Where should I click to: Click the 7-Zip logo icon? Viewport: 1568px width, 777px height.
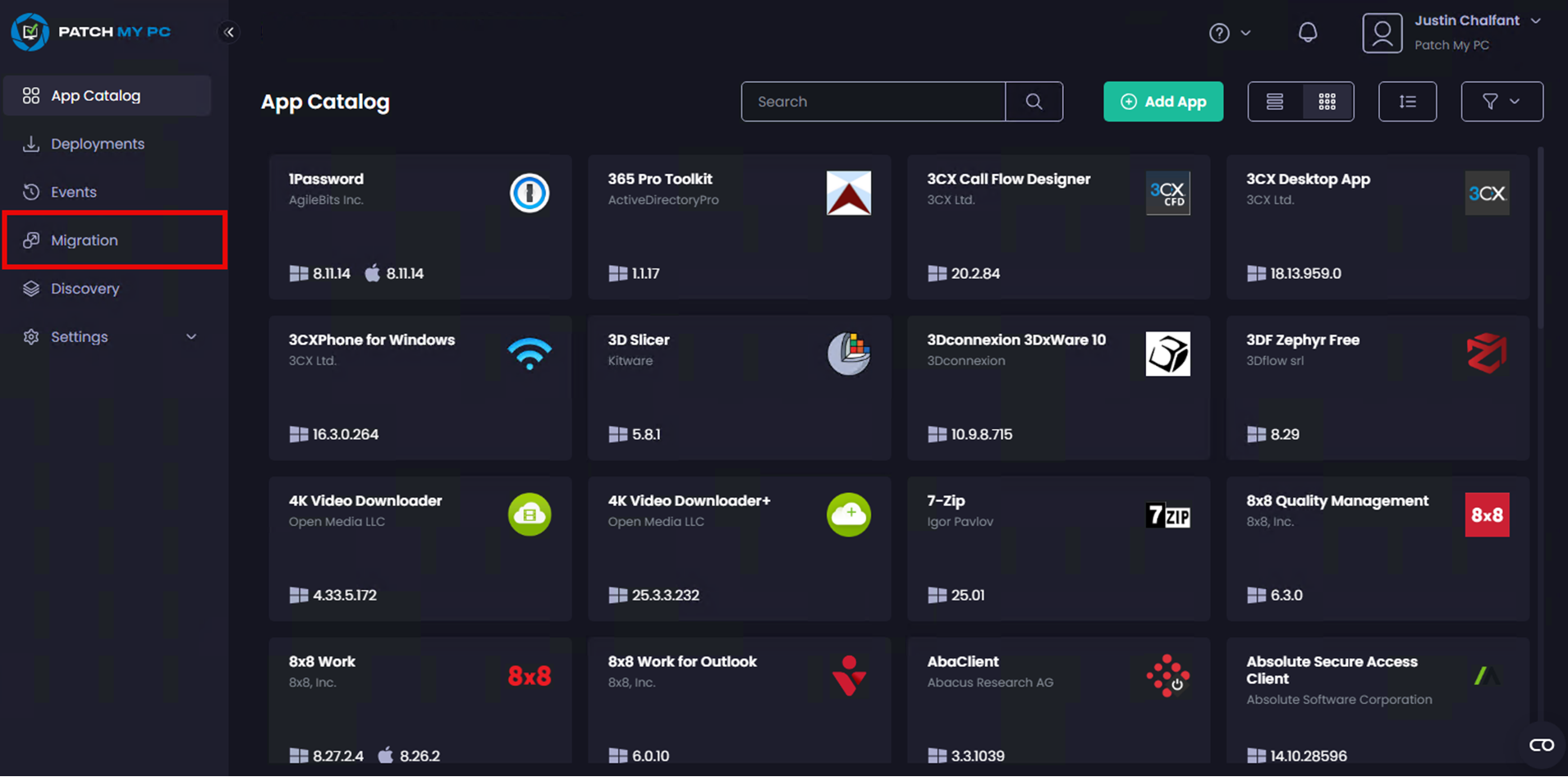(1167, 515)
